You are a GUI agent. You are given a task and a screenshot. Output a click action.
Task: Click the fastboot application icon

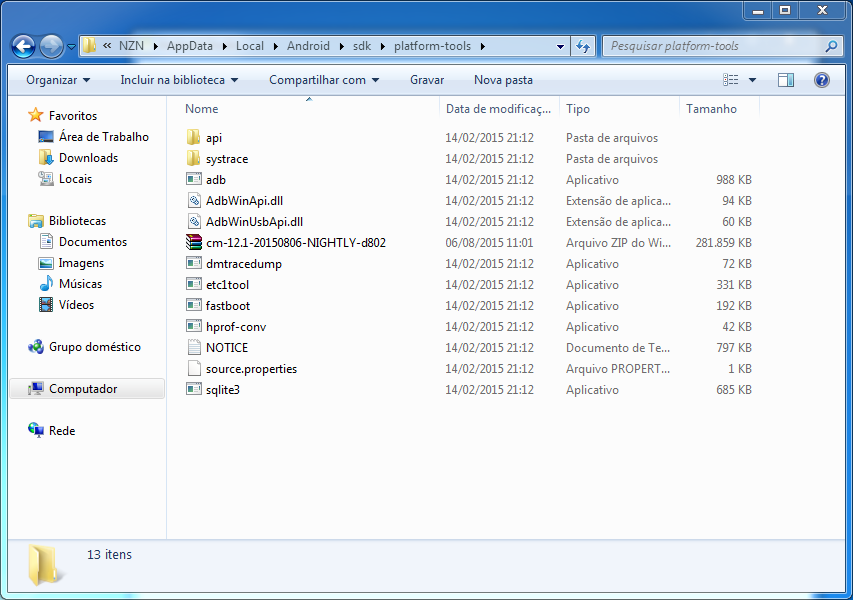pos(195,306)
